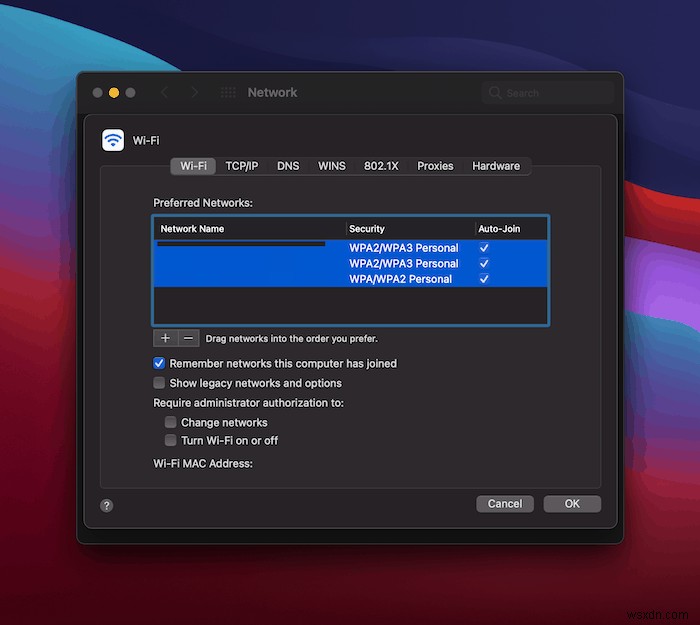Click the forward navigation arrow

coord(194,92)
